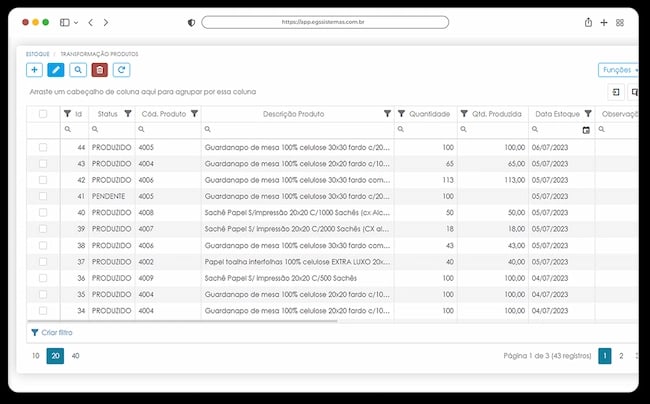
Task: Sort by the Cód. Produto column header
Action: (164, 114)
